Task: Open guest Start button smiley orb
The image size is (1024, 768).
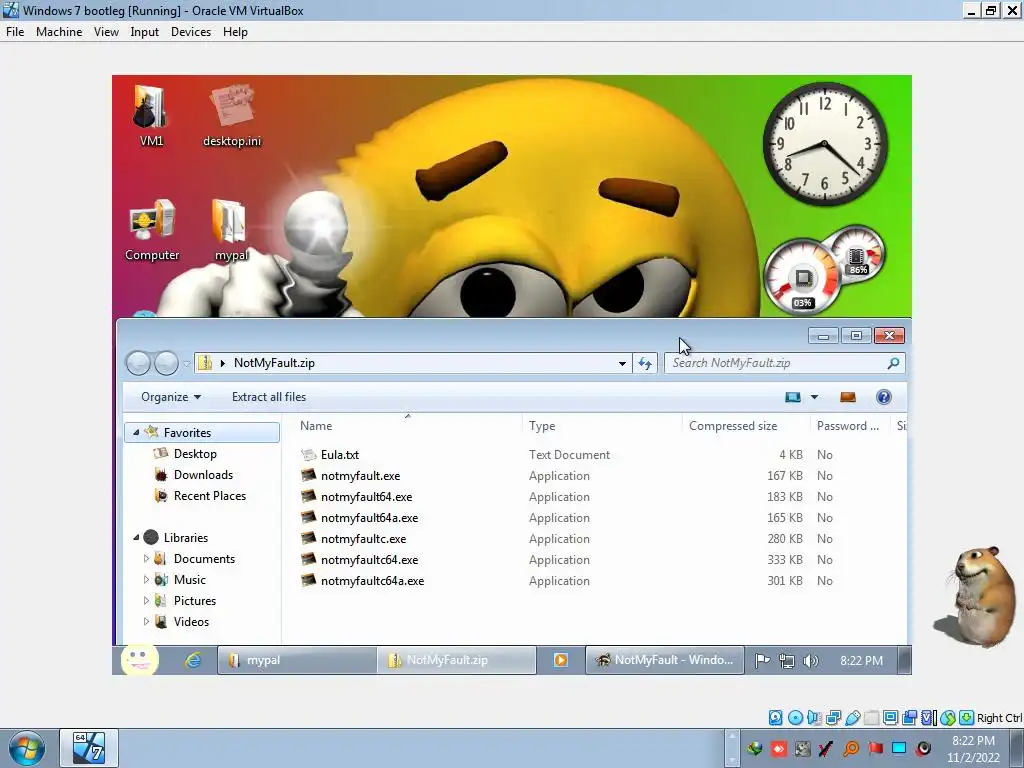Action: coord(139,660)
